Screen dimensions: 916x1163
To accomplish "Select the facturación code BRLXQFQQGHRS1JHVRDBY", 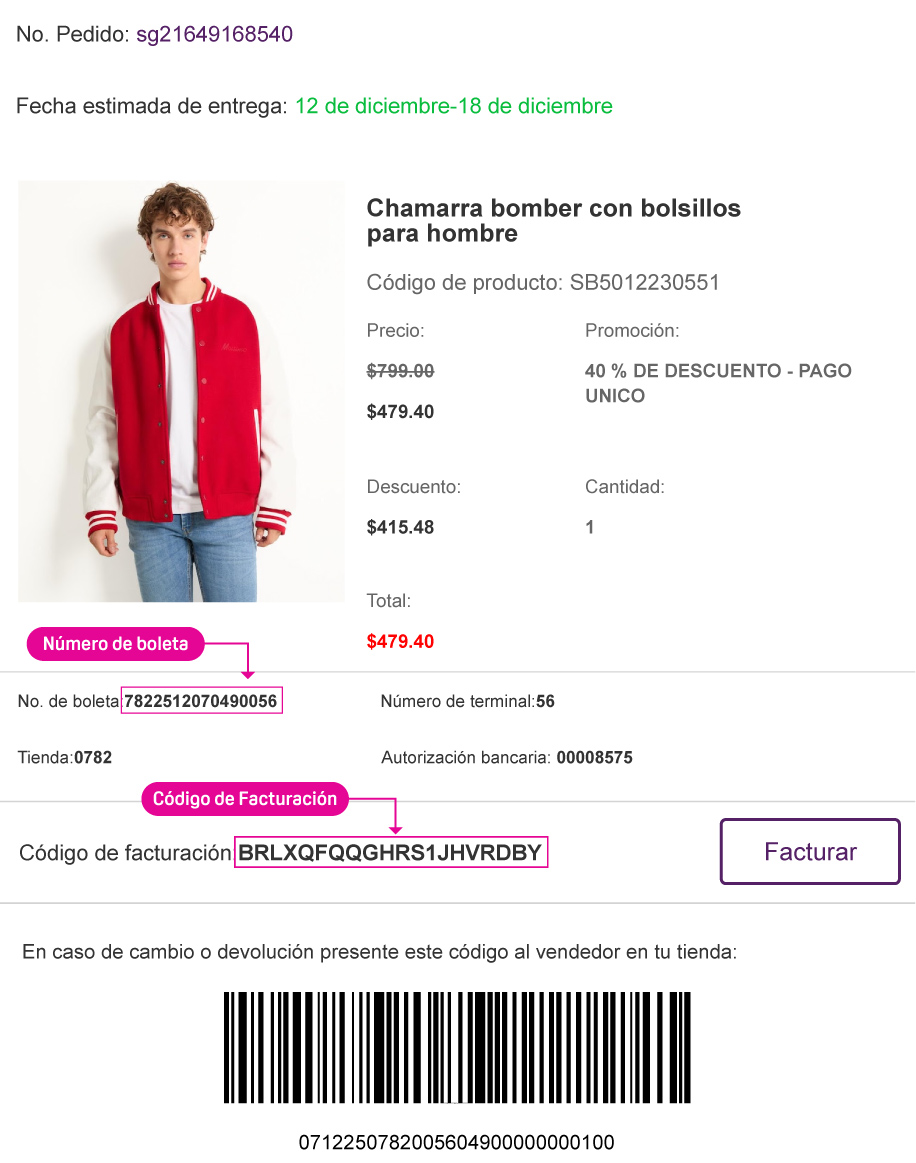I will pyautogui.click(x=391, y=851).
